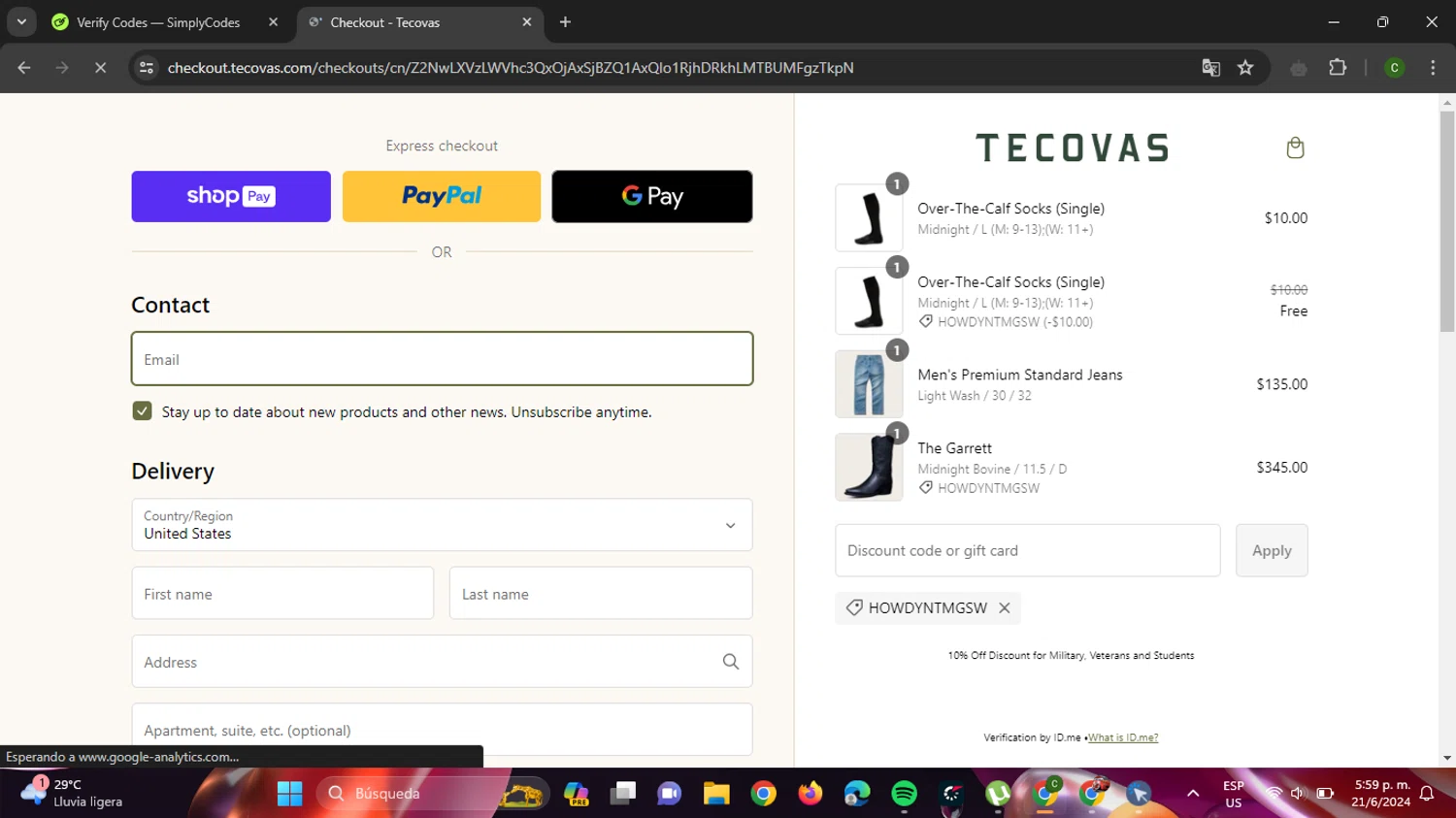Click the shopping bag cart icon
The height and width of the screenshot is (818, 1456).
click(1295, 147)
